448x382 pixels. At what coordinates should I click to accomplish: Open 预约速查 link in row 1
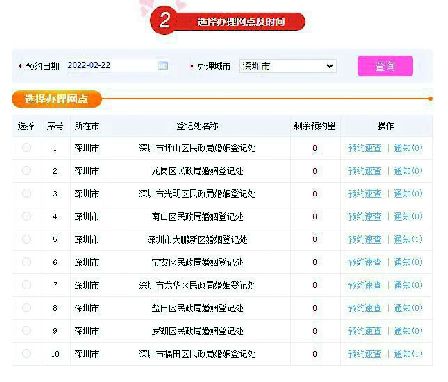(x=364, y=148)
